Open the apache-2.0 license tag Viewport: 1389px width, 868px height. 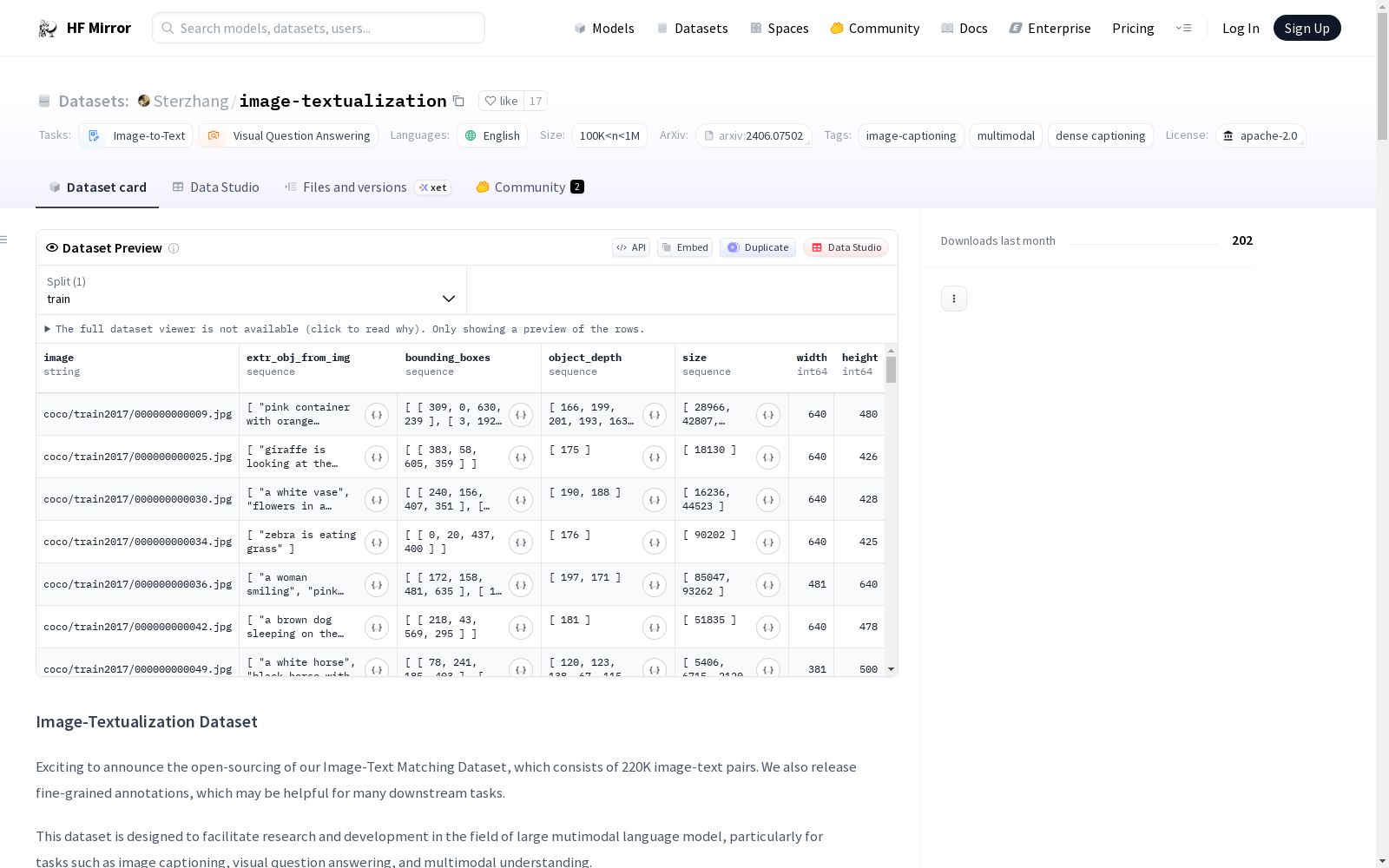[1261, 135]
